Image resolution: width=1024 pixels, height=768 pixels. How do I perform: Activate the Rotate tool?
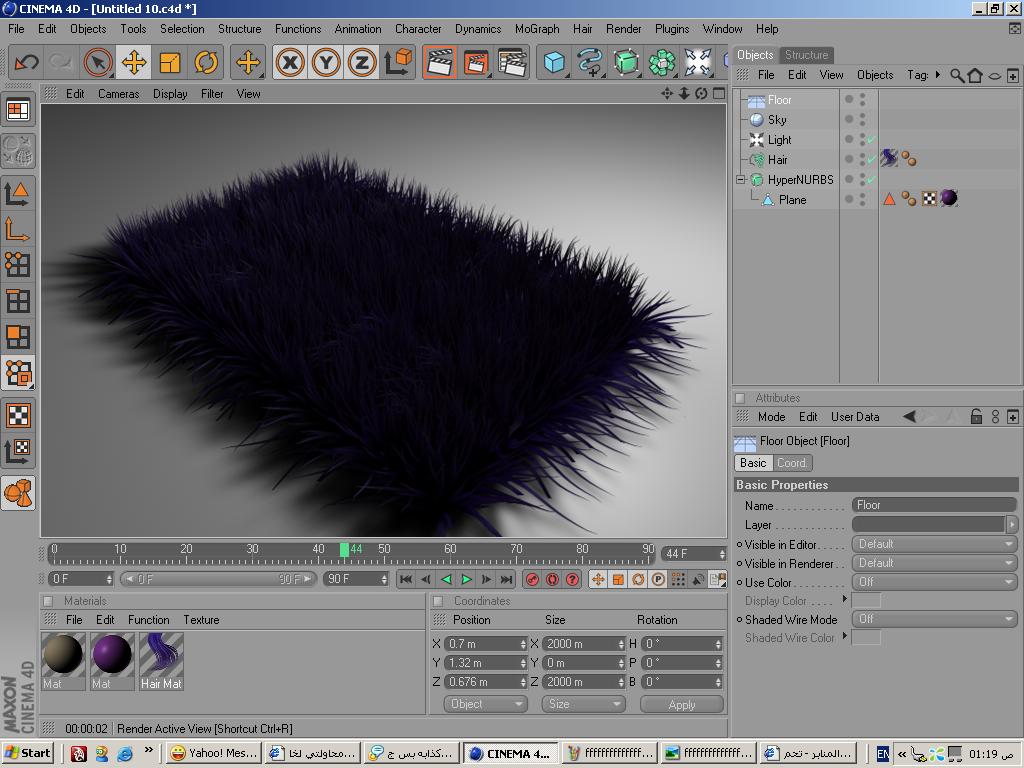click(x=206, y=63)
